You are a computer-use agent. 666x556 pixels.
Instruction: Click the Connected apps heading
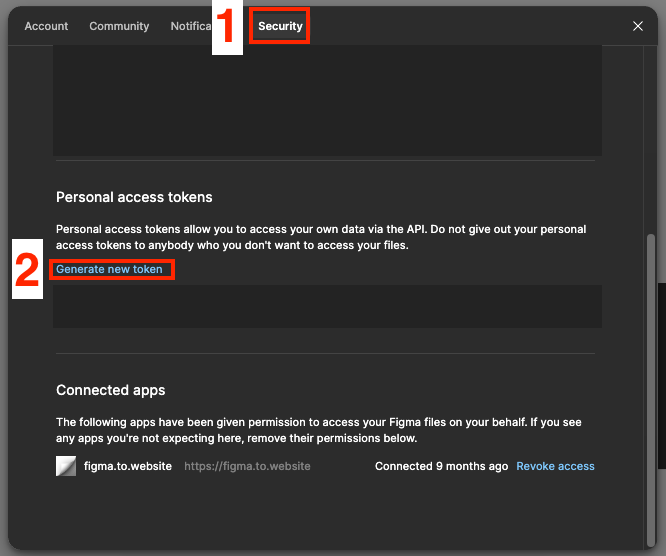pos(110,390)
